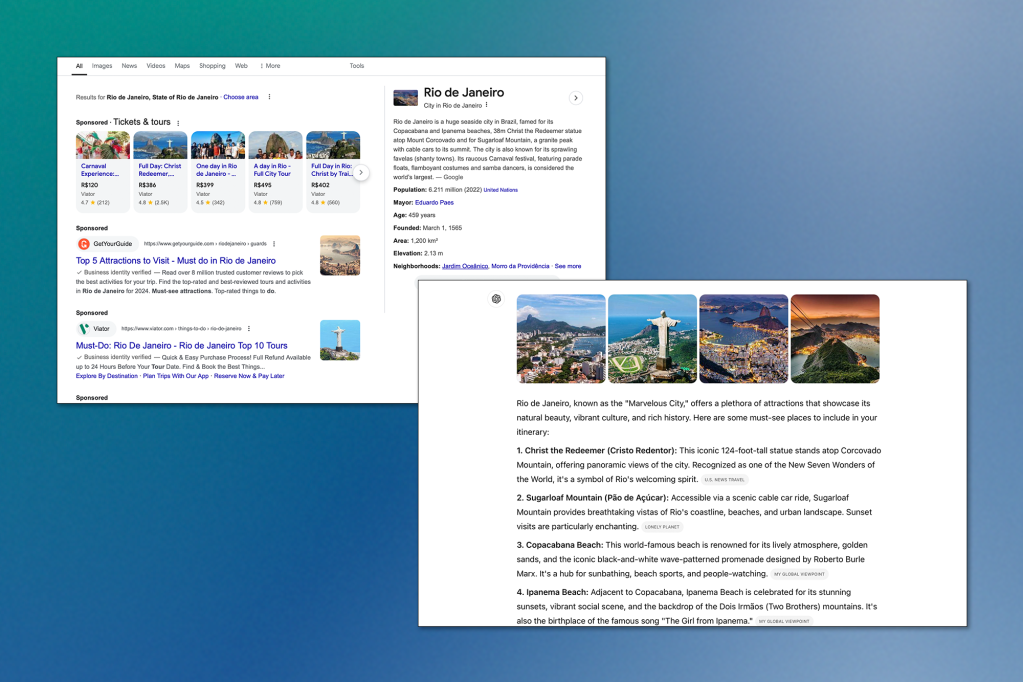The height and width of the screenshot is (682, 1023).
Task: Click the Lonely Planet source chip
Action: 662,527
